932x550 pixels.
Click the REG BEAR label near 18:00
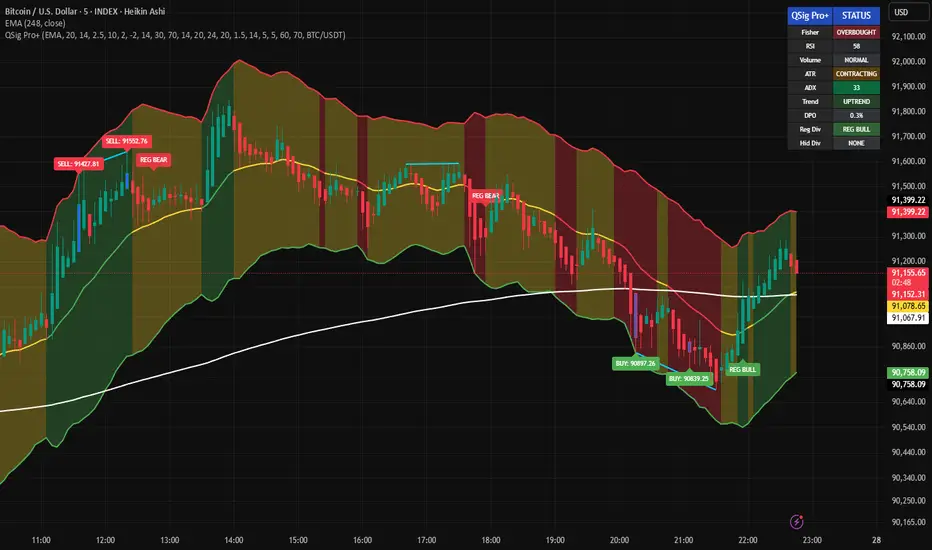click(x=484, y=196)
